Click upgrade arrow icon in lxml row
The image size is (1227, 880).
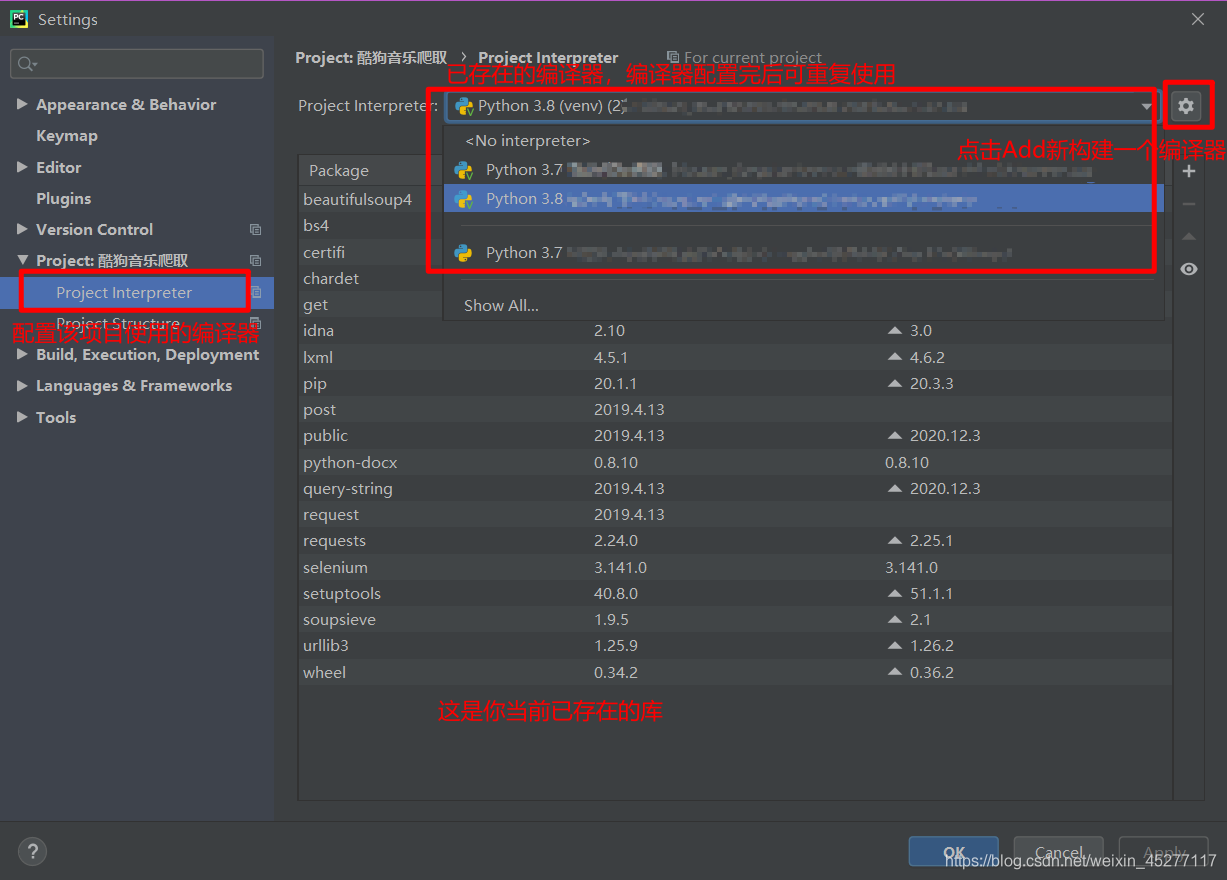tap(895, 357)
